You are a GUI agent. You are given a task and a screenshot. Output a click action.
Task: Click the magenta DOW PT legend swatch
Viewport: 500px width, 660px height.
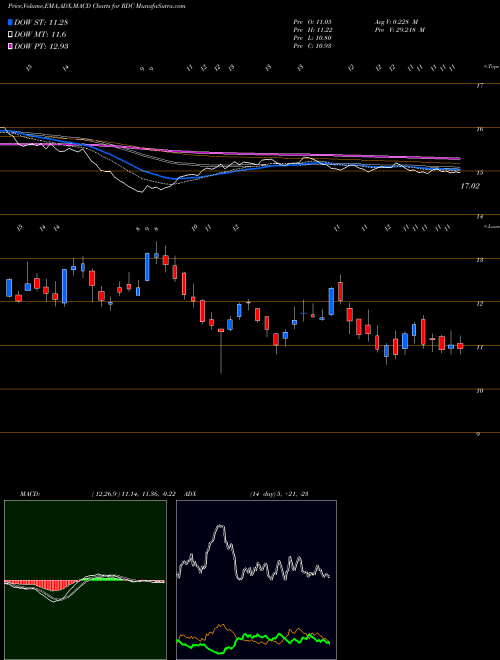[10, 46]
